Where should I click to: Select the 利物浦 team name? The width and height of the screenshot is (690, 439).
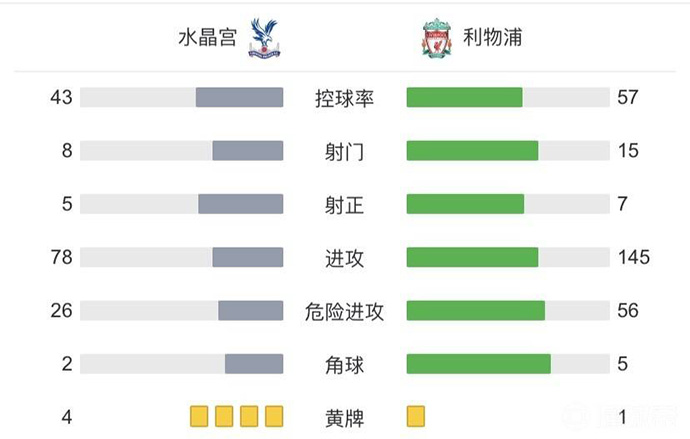coord(492,39)
